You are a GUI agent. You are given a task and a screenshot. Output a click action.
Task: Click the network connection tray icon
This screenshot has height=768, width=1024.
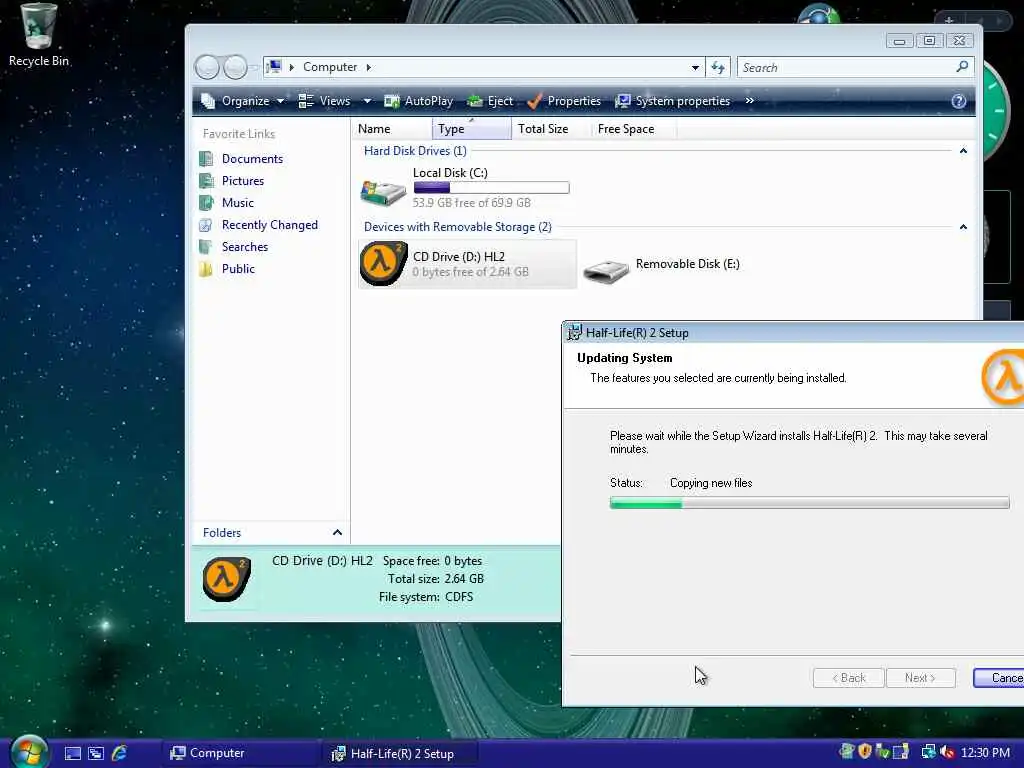point(928,752)
